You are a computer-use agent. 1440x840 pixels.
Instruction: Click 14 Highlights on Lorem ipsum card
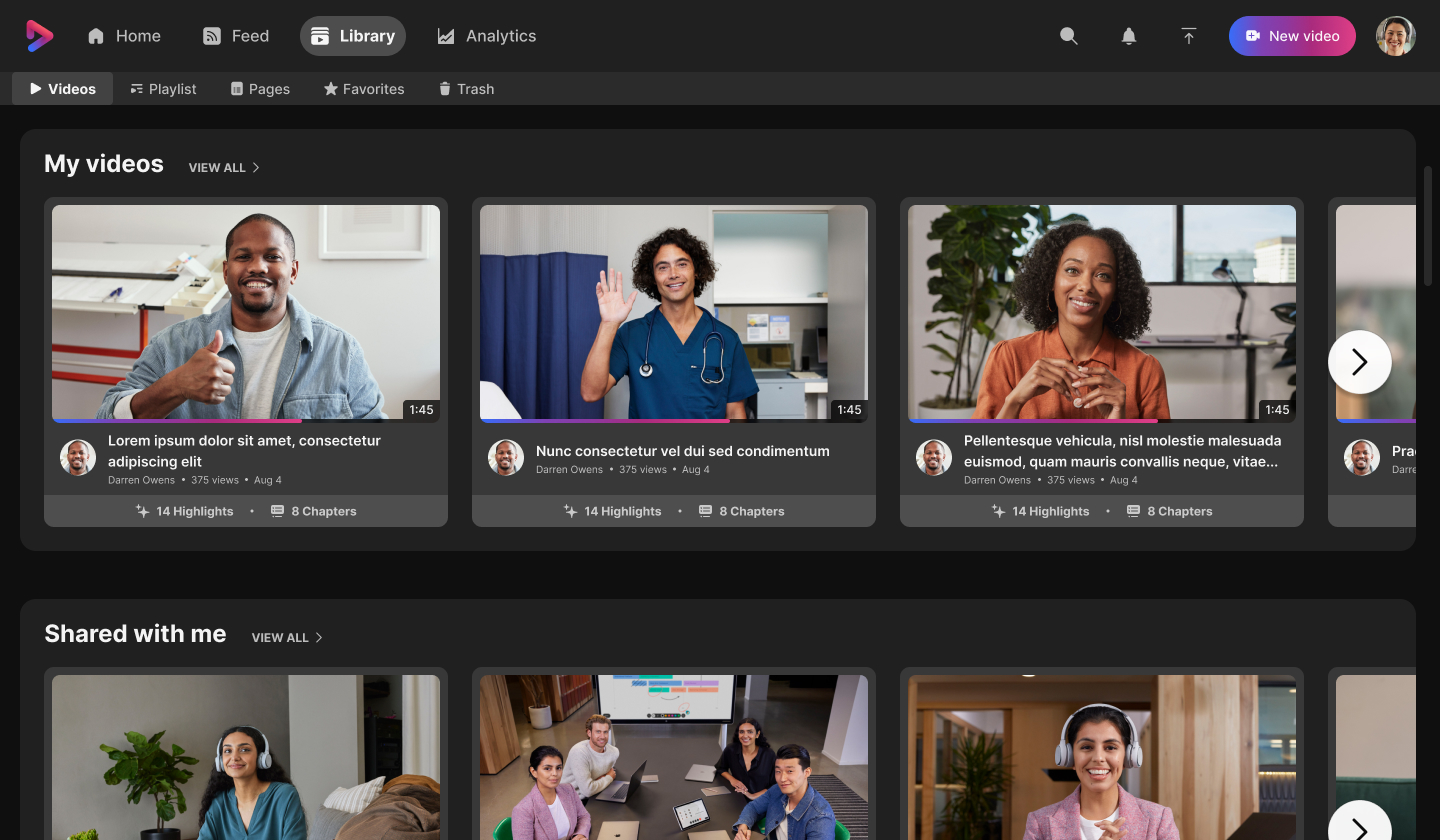[184, 511]
